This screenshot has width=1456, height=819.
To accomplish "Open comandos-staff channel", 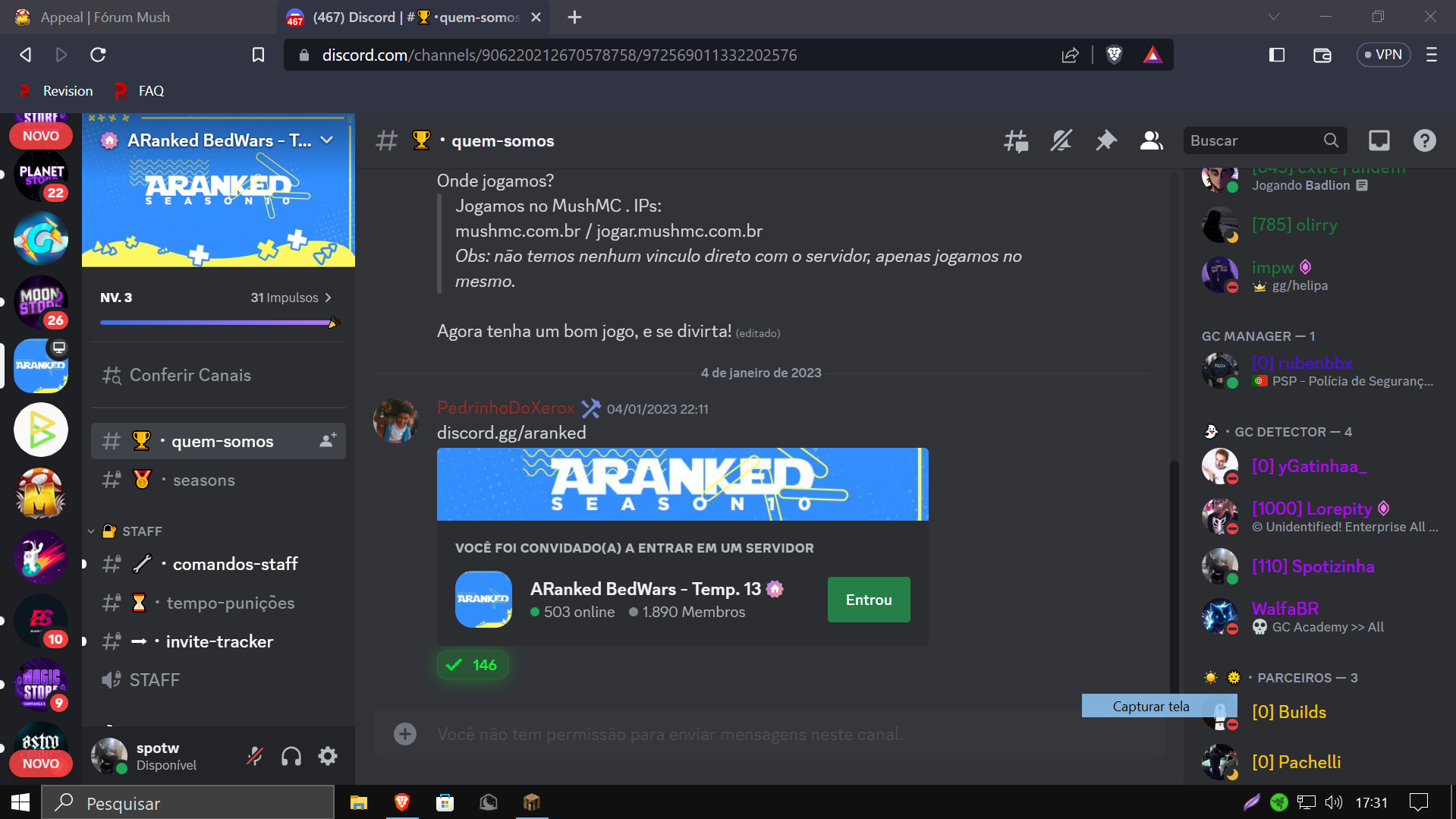I will point(219,564).
